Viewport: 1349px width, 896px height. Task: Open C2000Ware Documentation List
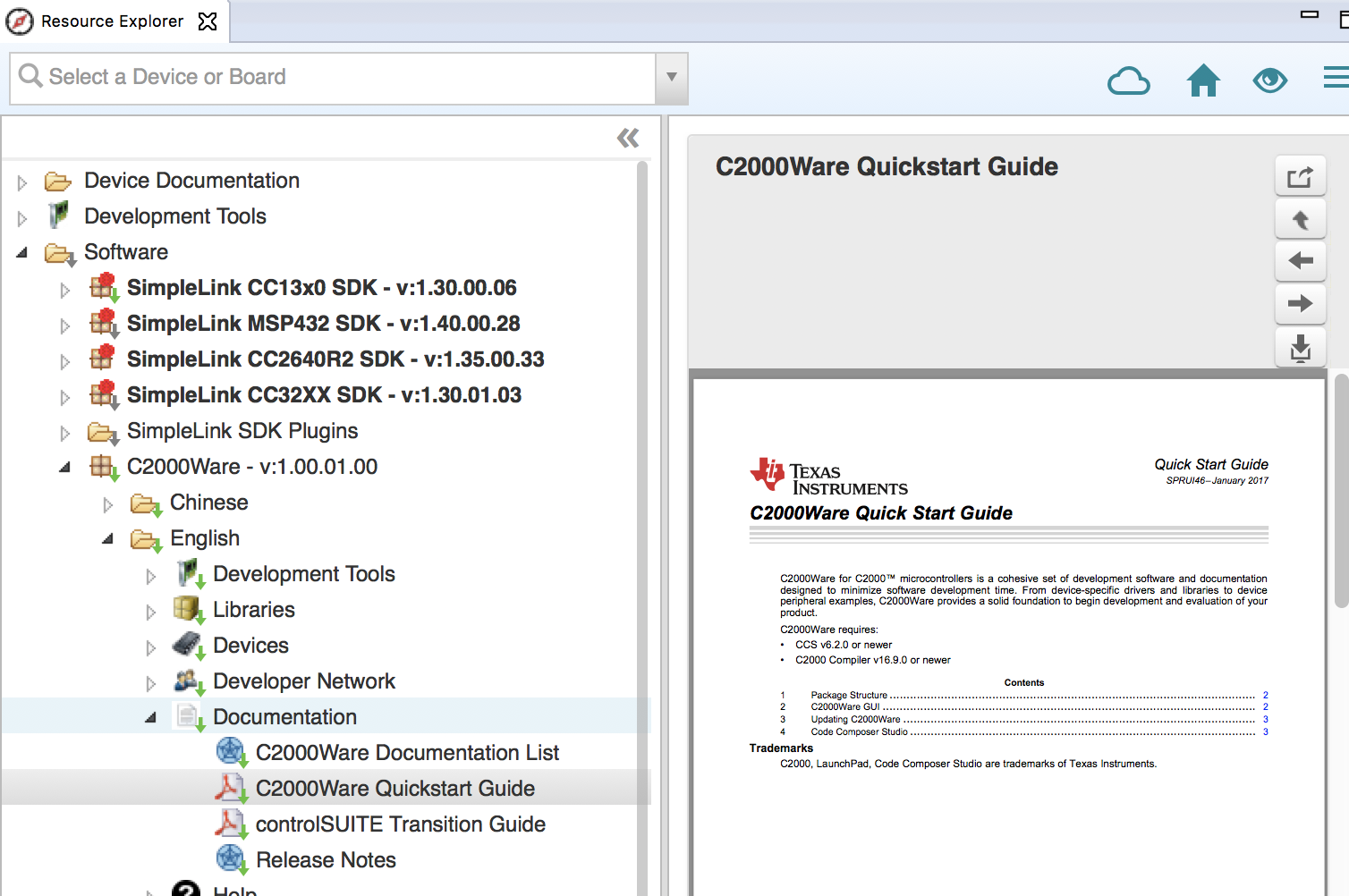407,753
